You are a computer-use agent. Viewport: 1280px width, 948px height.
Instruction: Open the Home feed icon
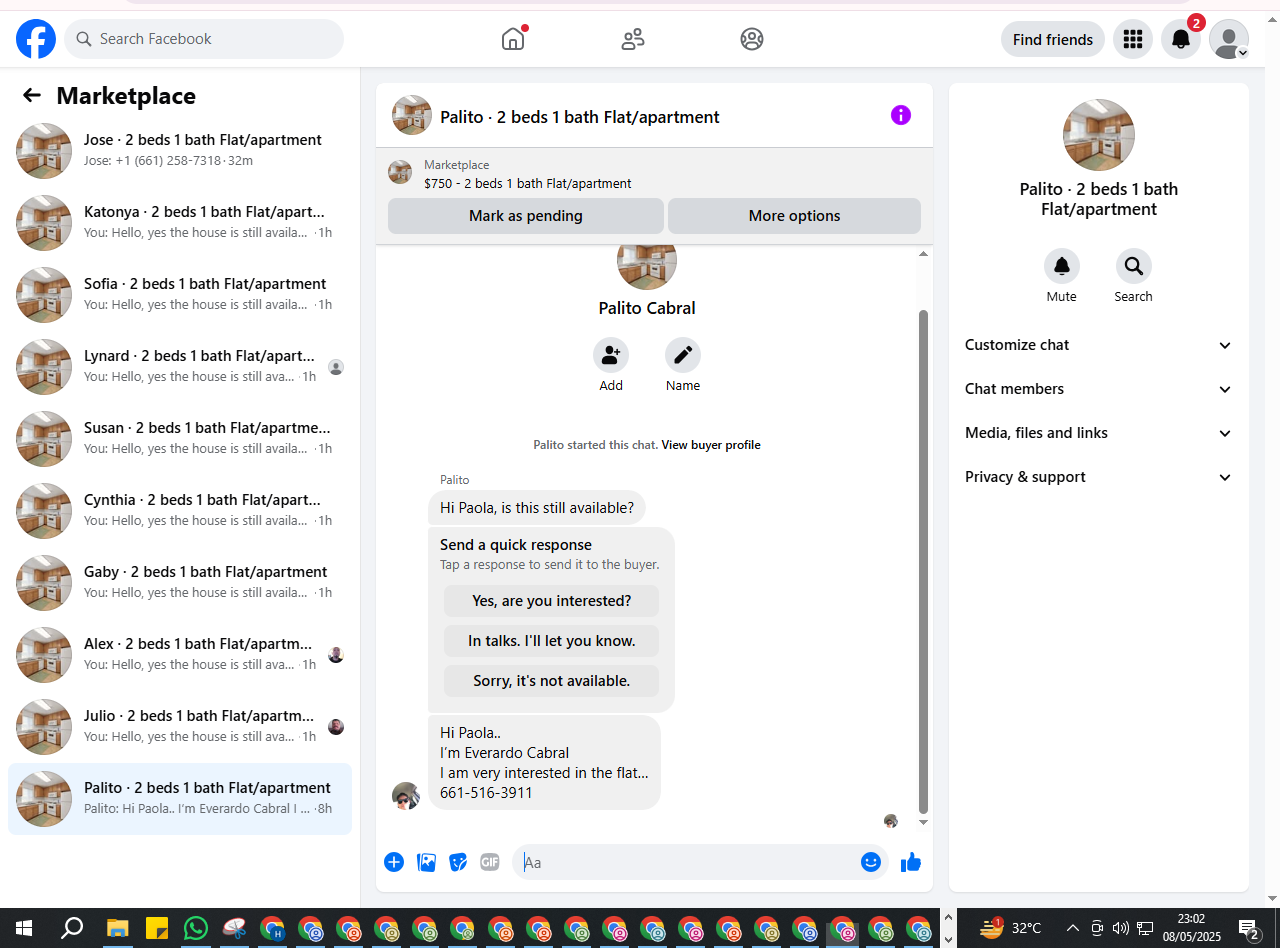click(513, 39)
